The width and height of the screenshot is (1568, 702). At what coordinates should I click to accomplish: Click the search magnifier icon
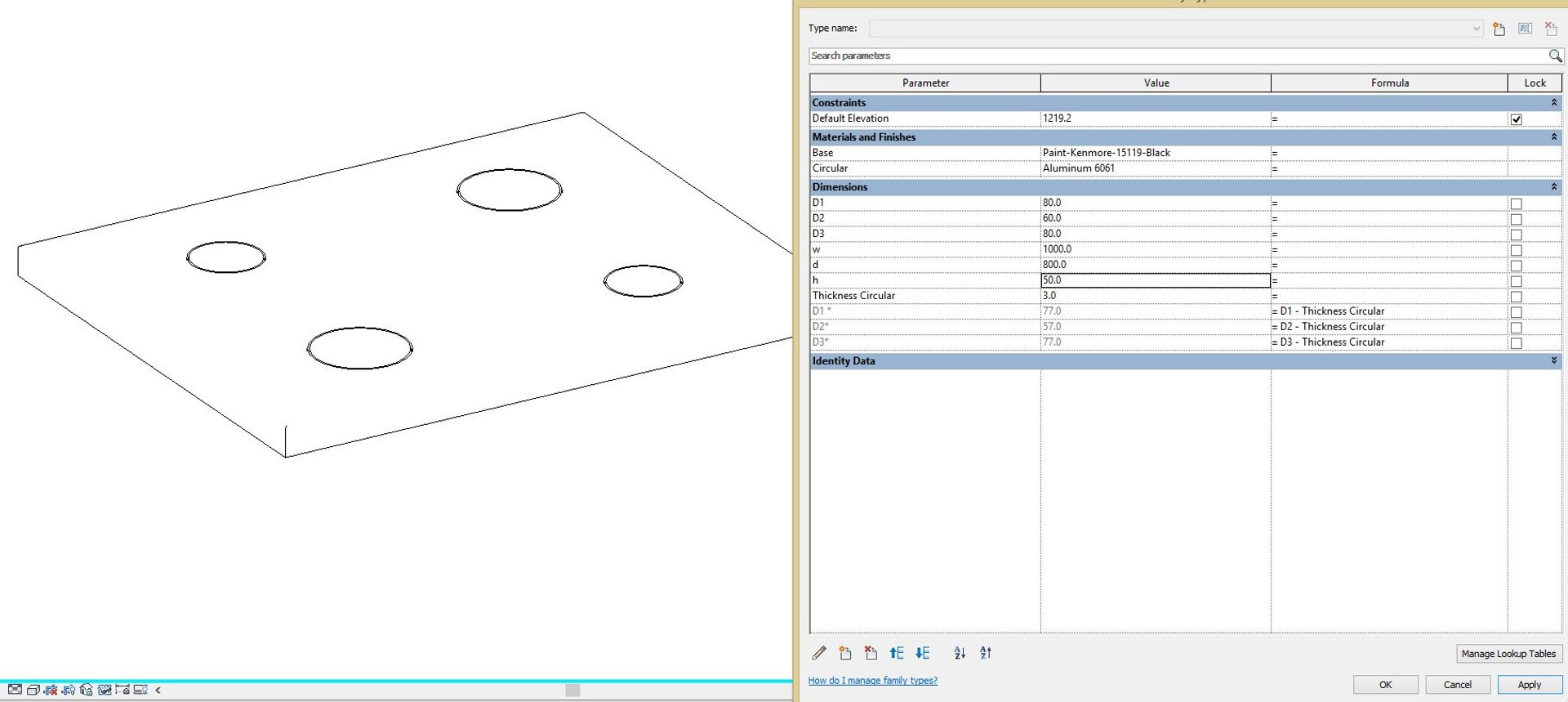click(x=1555, y=56)
